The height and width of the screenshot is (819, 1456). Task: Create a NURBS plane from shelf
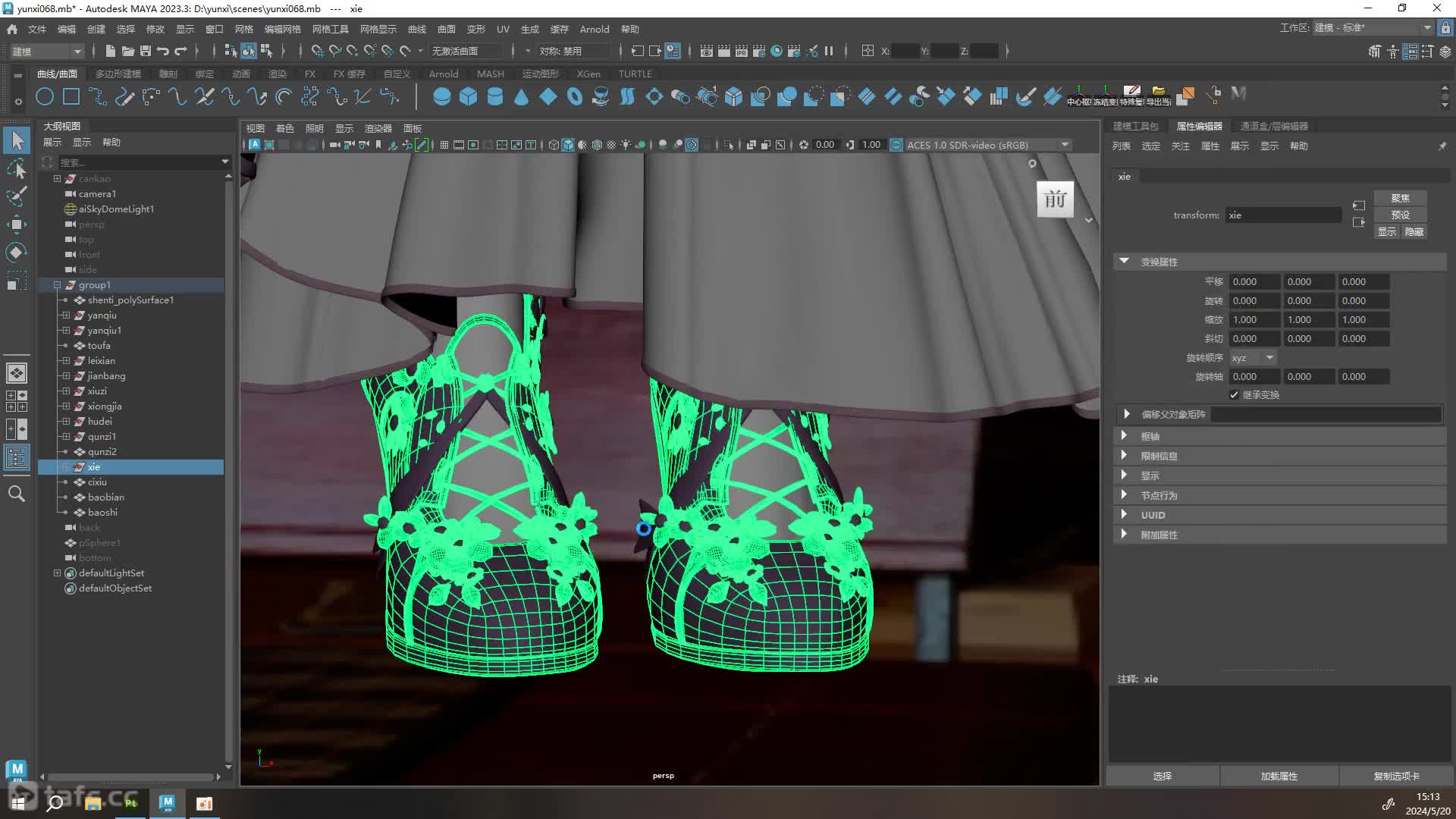[x=548, y=96]
